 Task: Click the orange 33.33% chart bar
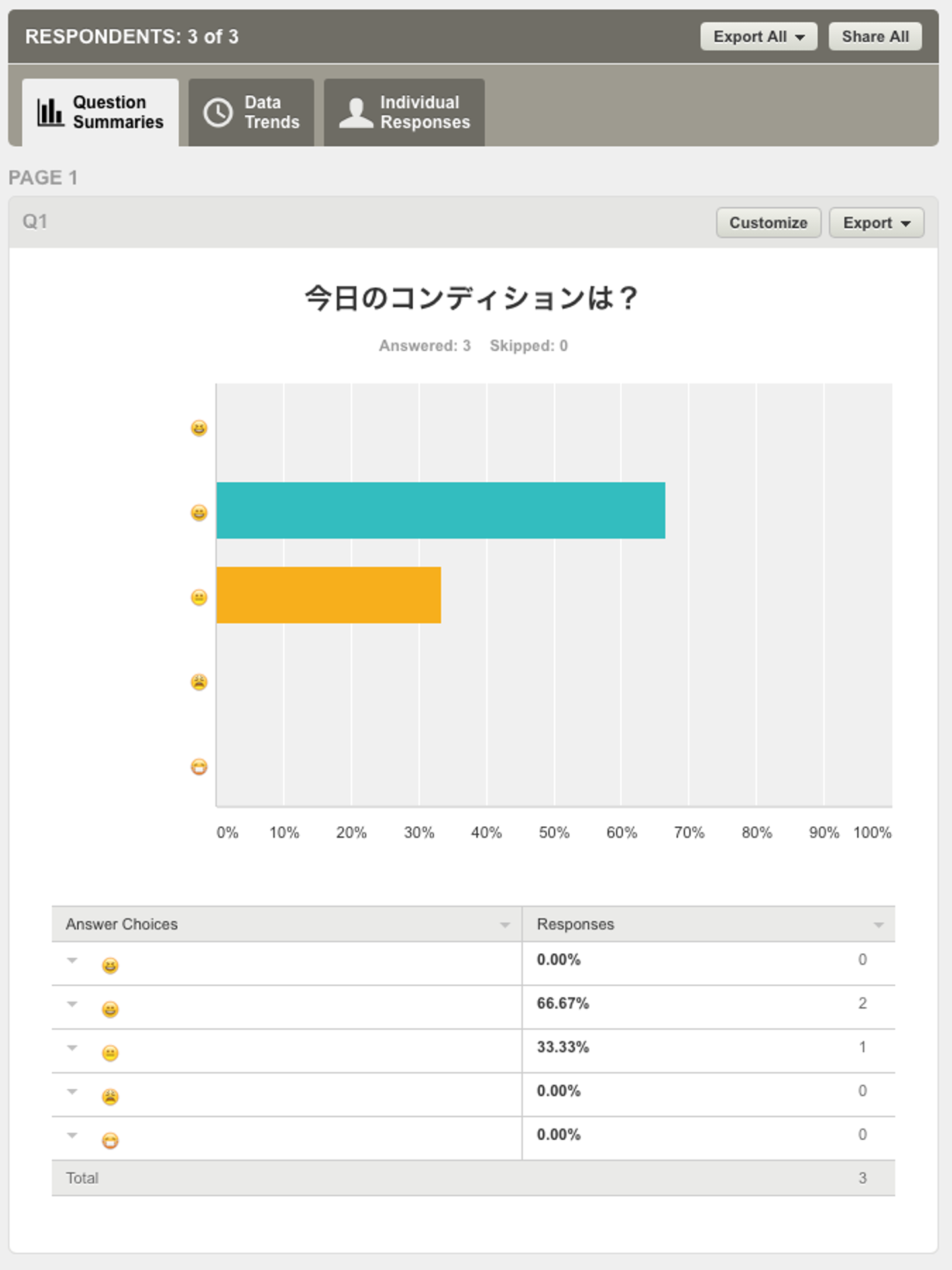(329, 595)
